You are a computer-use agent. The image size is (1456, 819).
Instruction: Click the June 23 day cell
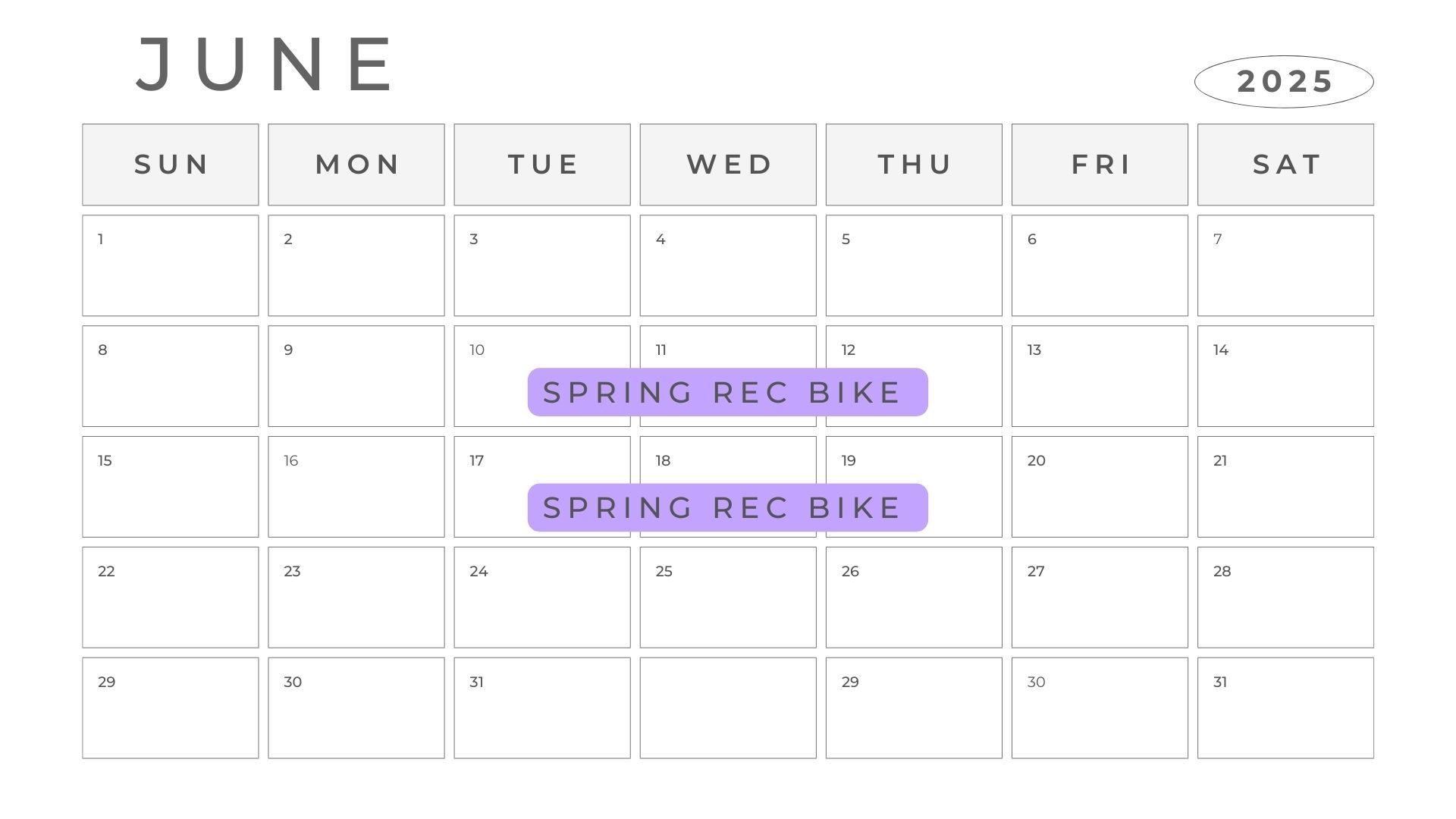[x=356, y=598]
